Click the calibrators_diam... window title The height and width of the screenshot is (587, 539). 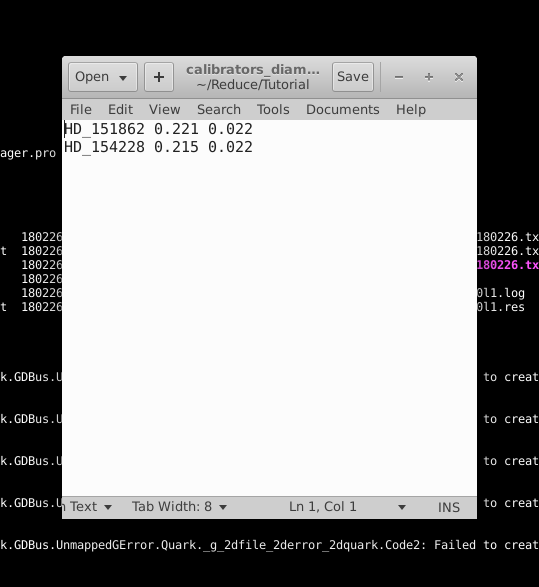pos(253,70)
